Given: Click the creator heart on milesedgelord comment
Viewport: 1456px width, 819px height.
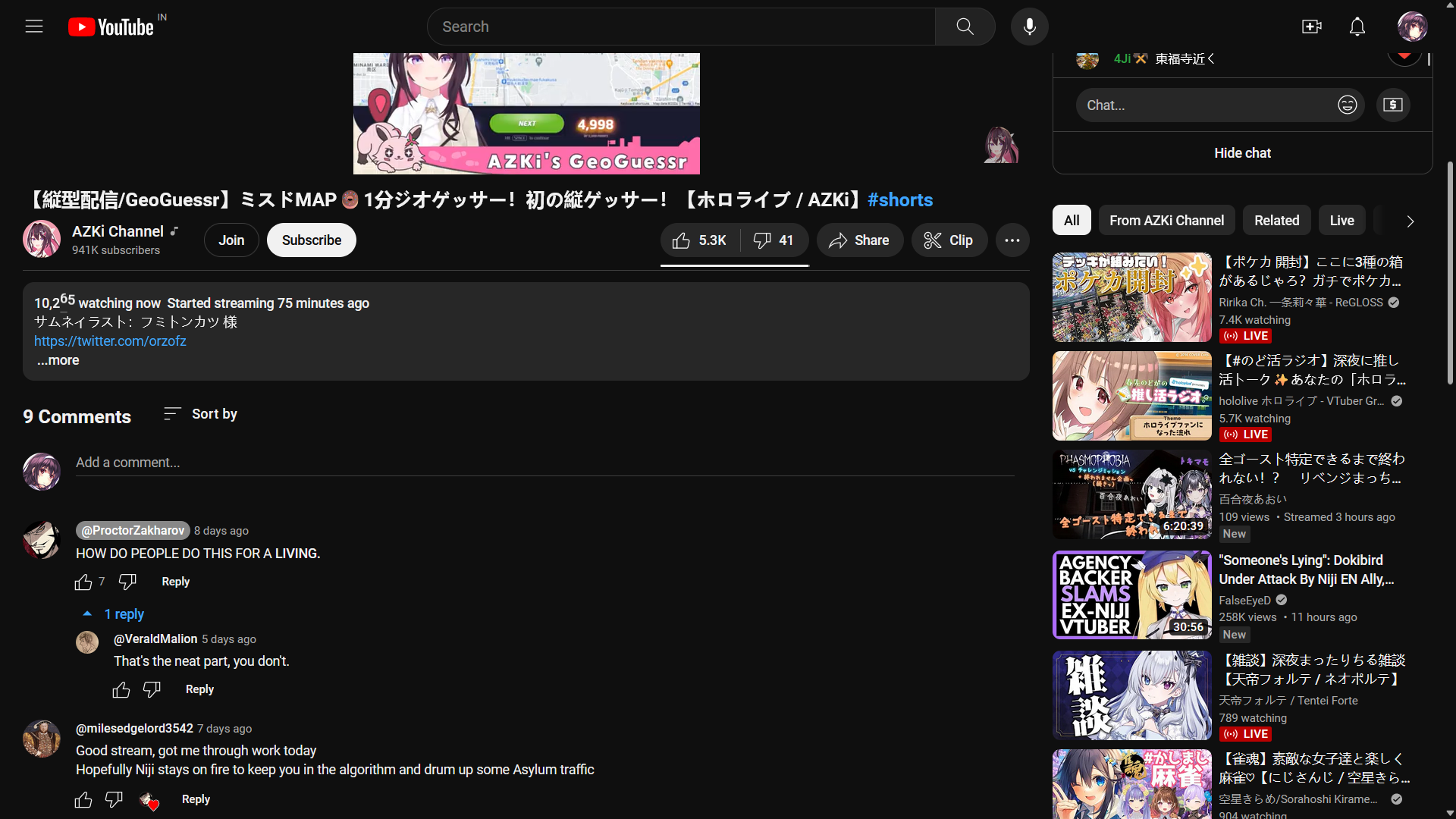Looking at the screenshot, I should 149,800.
